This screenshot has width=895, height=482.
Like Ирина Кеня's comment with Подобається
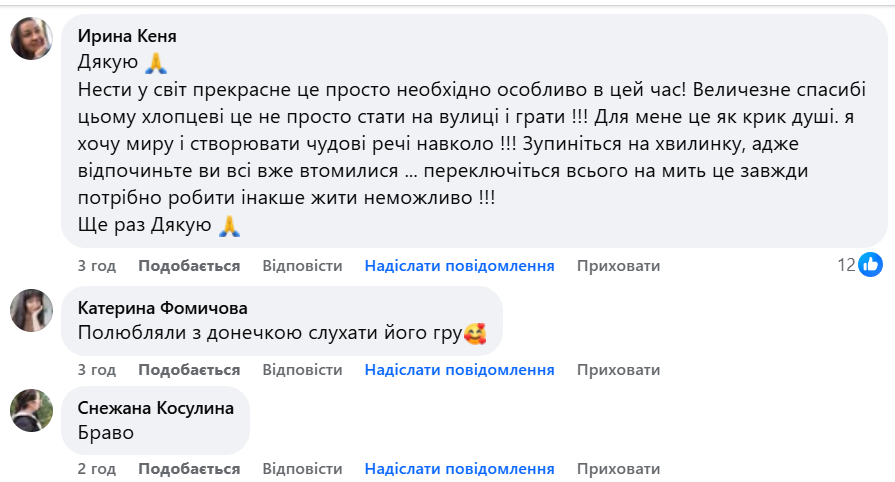coord(189,266)
